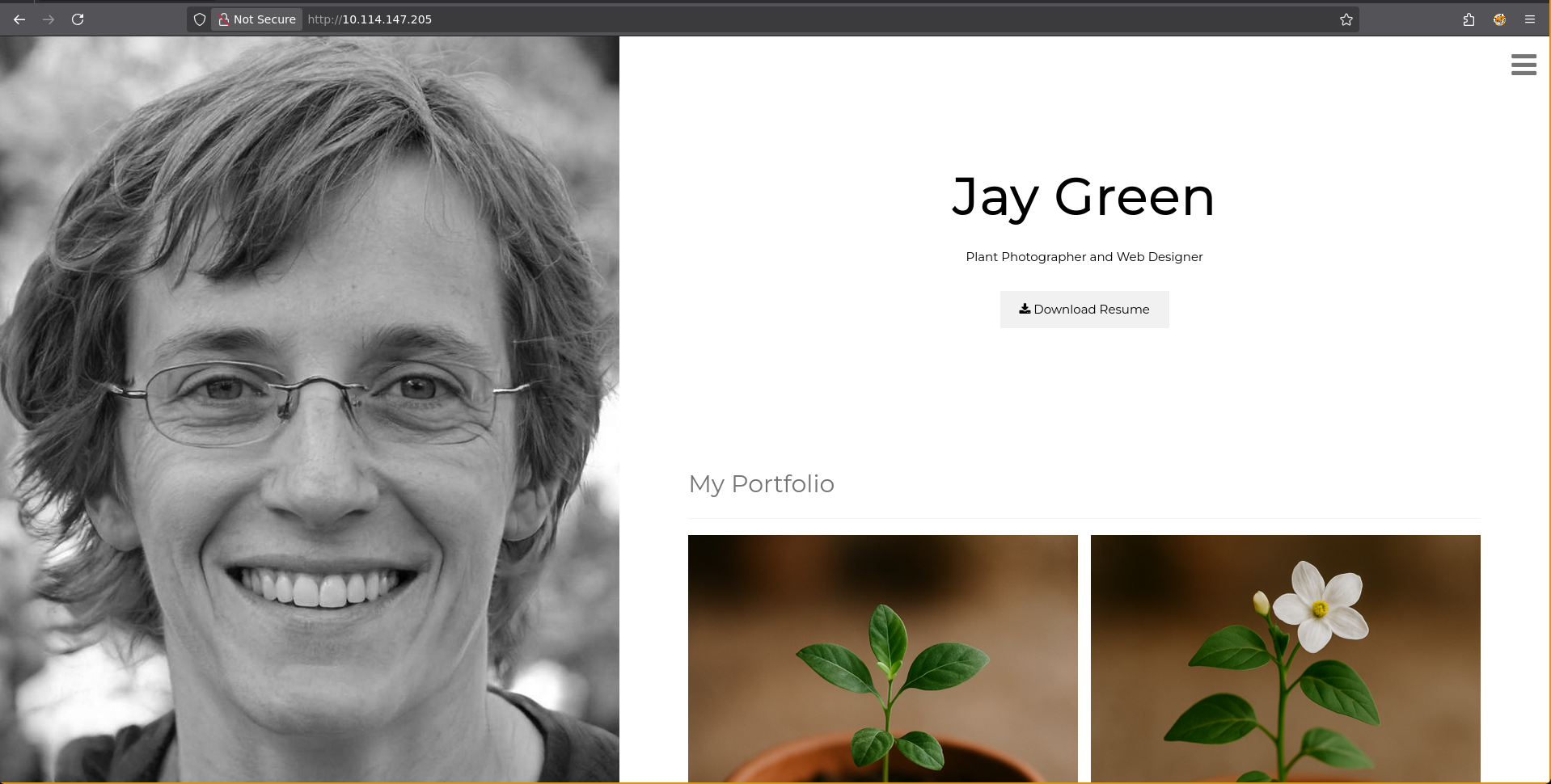
Task: Click the Jay Green heading
Action: coord(1084,197)
